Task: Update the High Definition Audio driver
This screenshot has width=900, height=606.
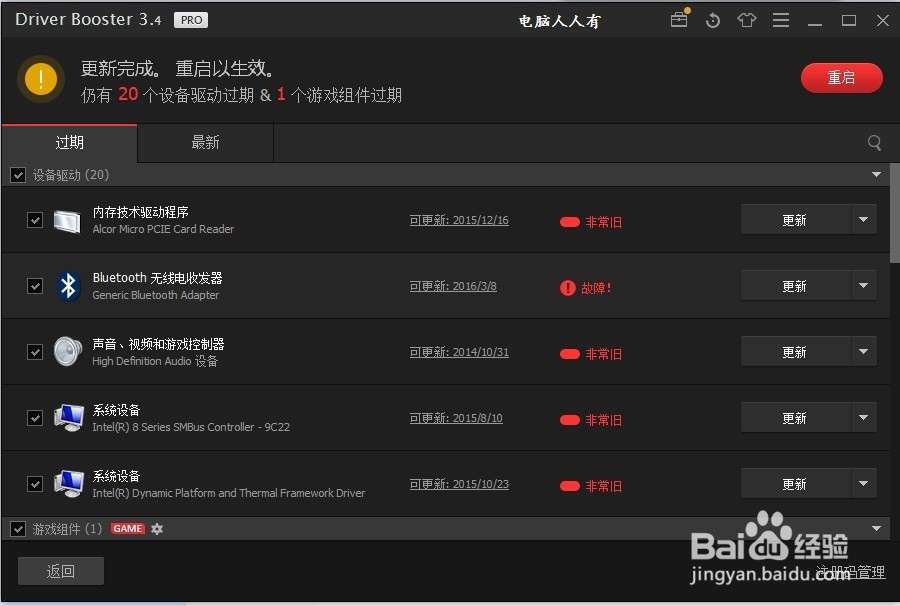Action: click(x=796, y=352)
